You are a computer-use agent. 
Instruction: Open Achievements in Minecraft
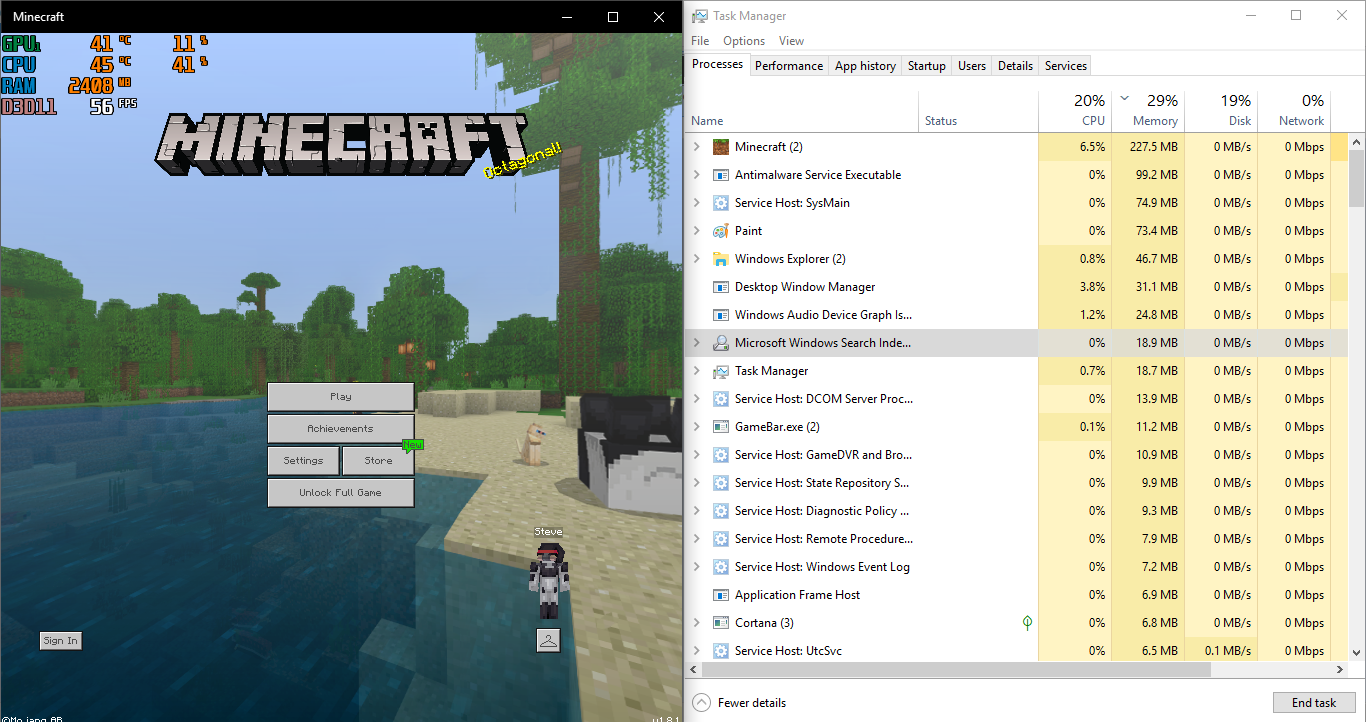click(341, 429)
